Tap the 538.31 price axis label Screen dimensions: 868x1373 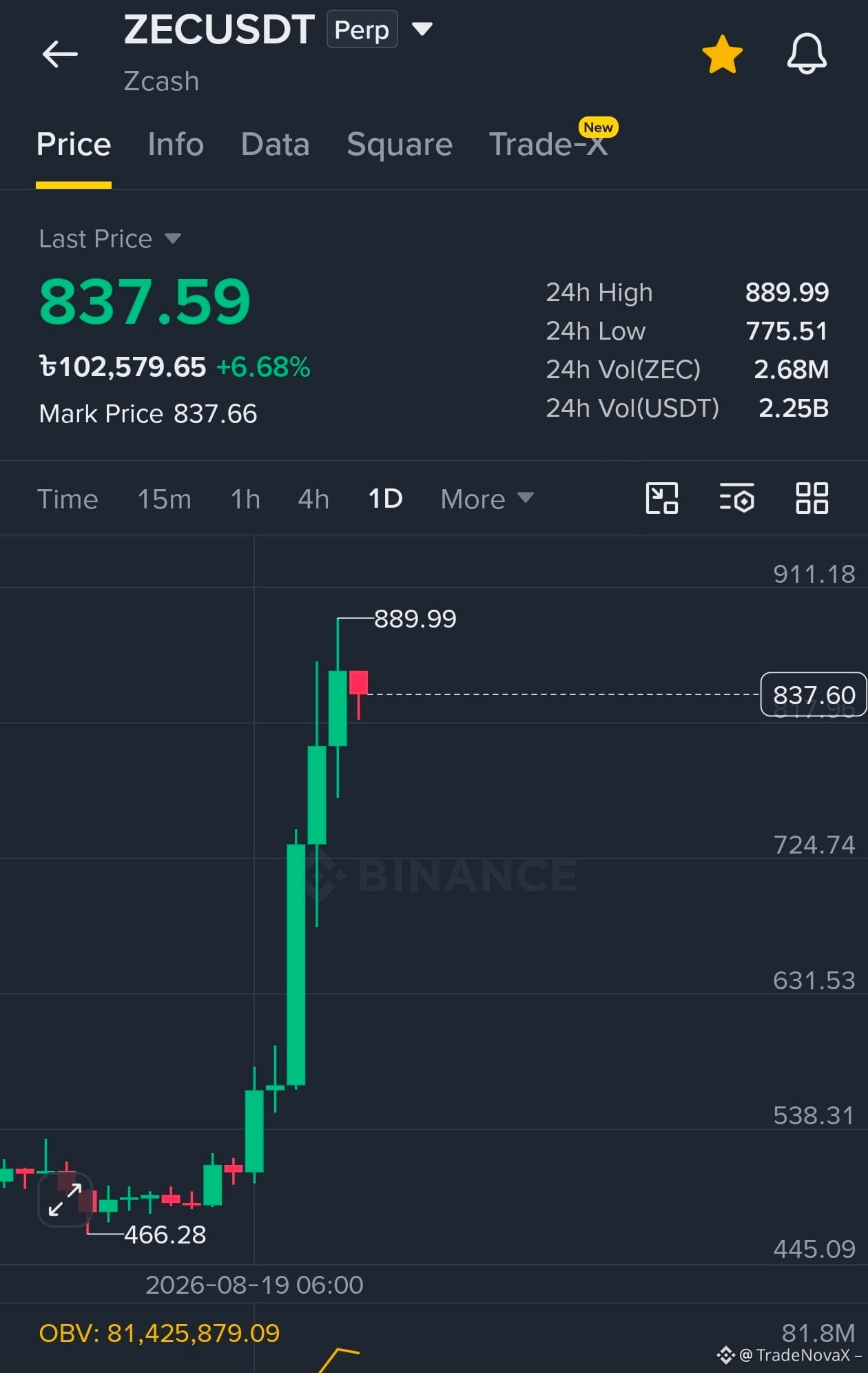pos(814,1115)
